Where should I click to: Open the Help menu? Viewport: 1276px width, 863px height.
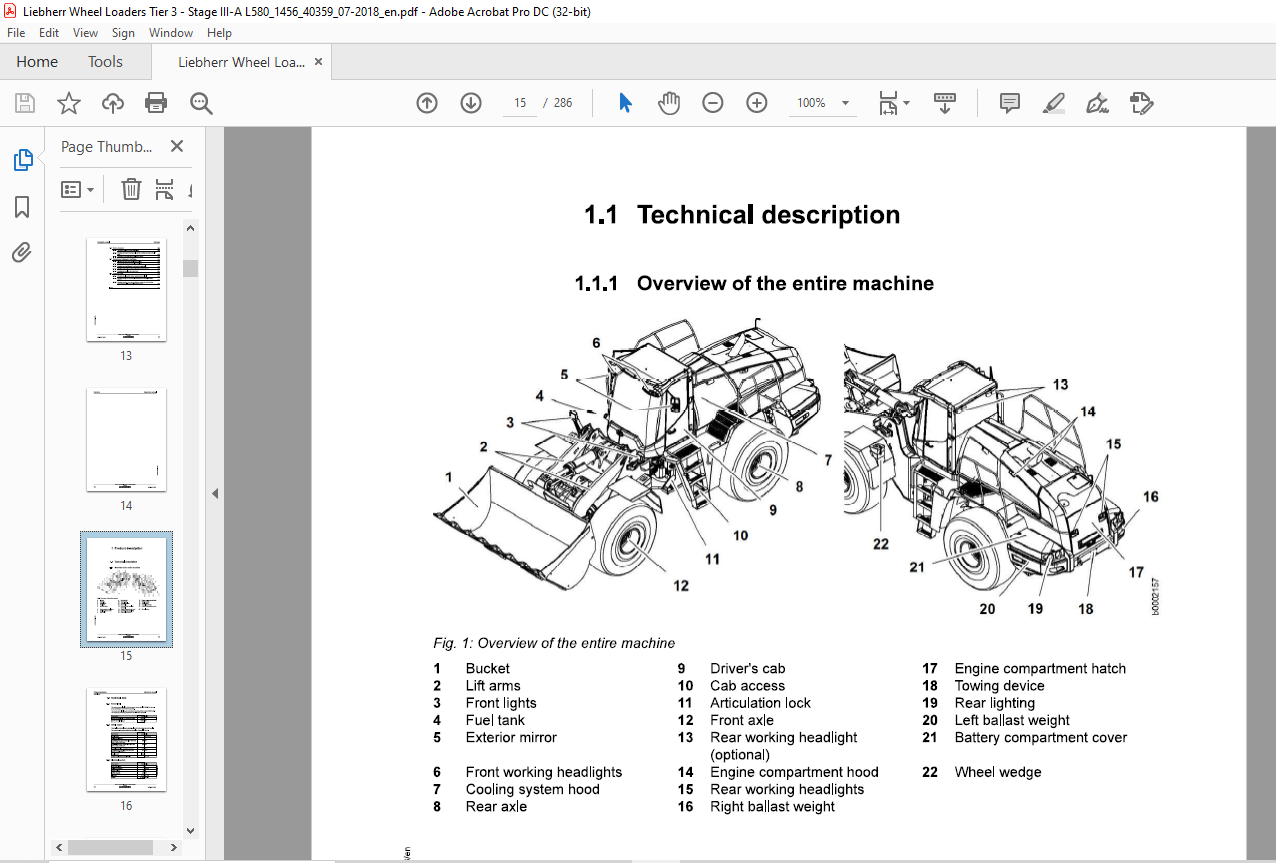point(219,33)
